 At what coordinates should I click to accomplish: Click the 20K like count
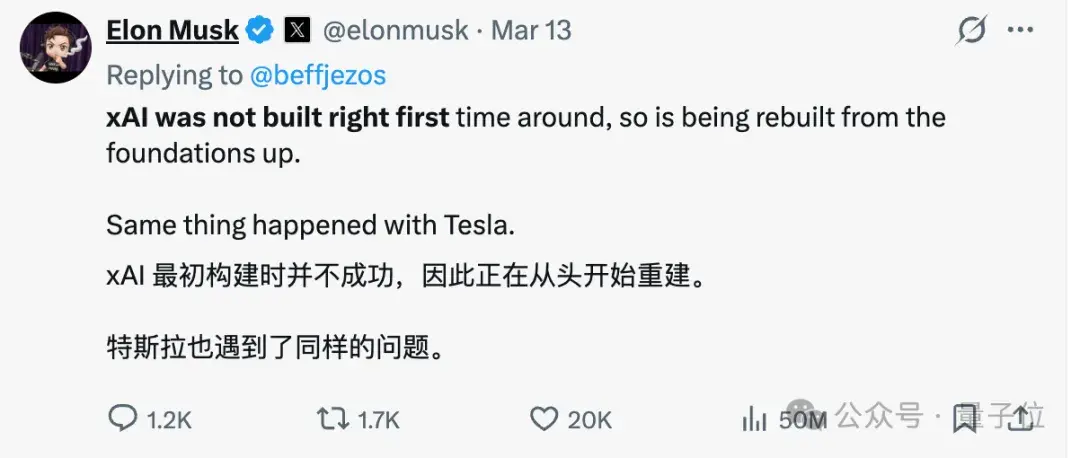590,420
